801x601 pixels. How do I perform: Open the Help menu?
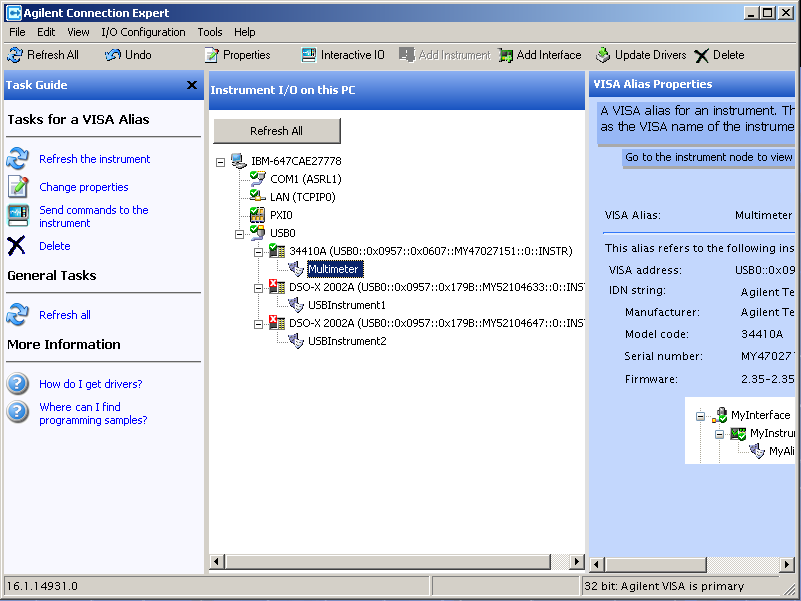point(245,32)
